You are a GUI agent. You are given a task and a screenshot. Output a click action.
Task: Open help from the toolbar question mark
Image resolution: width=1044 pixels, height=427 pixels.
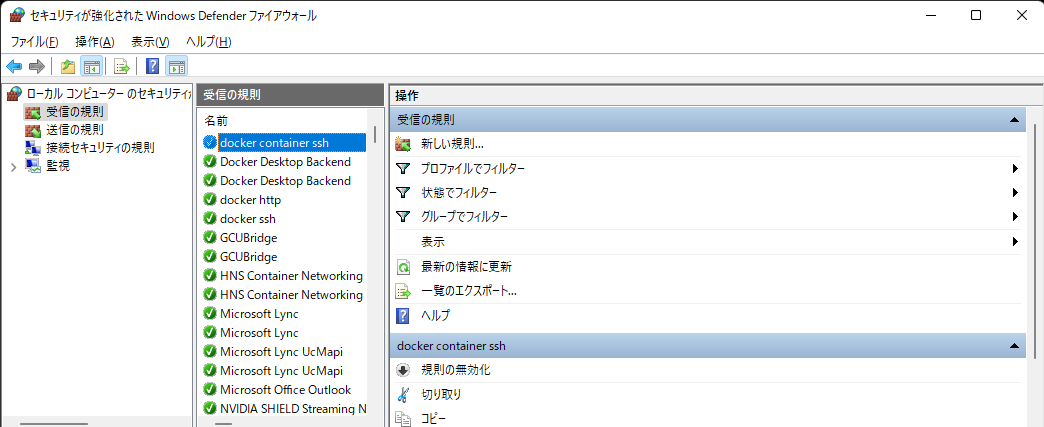coord(152,67)
